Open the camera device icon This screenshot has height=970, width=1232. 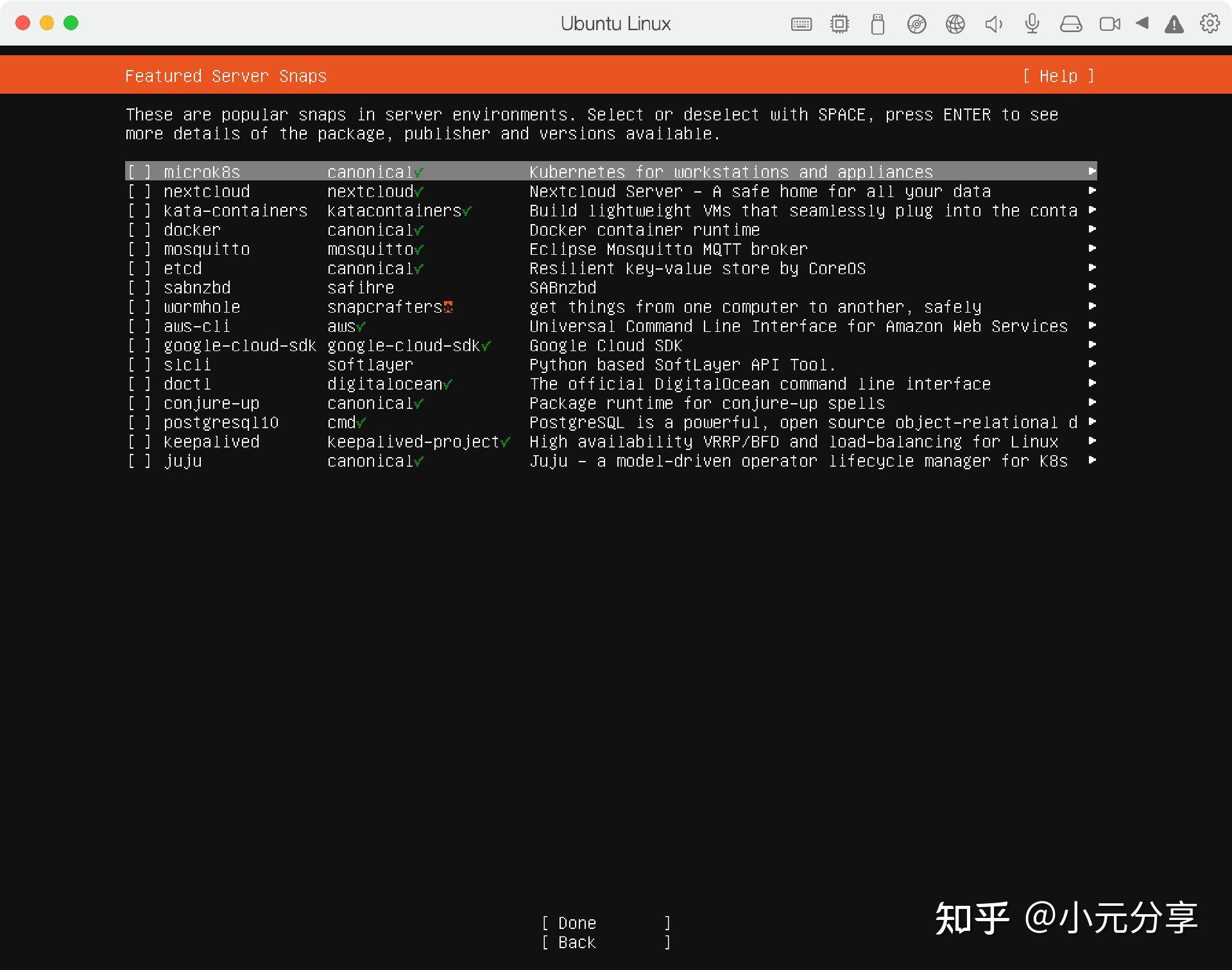[1109, 24]
